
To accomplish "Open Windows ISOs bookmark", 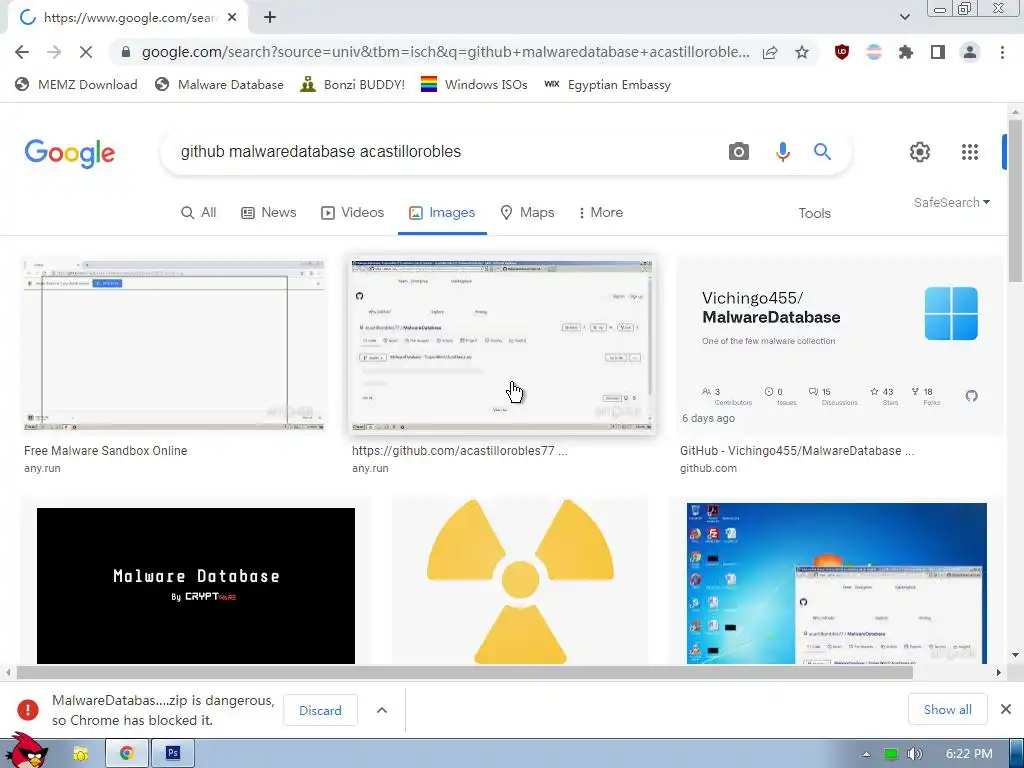I will point(474,85).
